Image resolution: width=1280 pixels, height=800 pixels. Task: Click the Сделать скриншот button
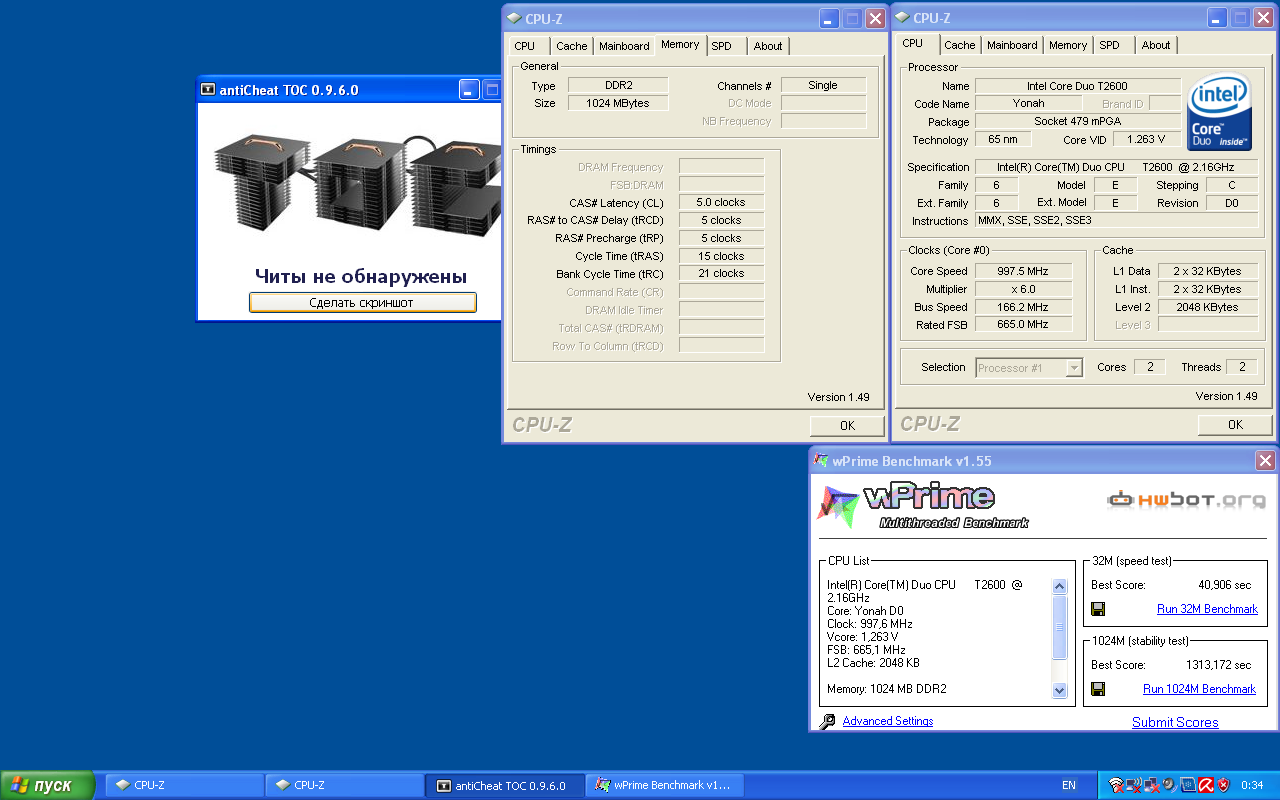(x=362, y=302)
